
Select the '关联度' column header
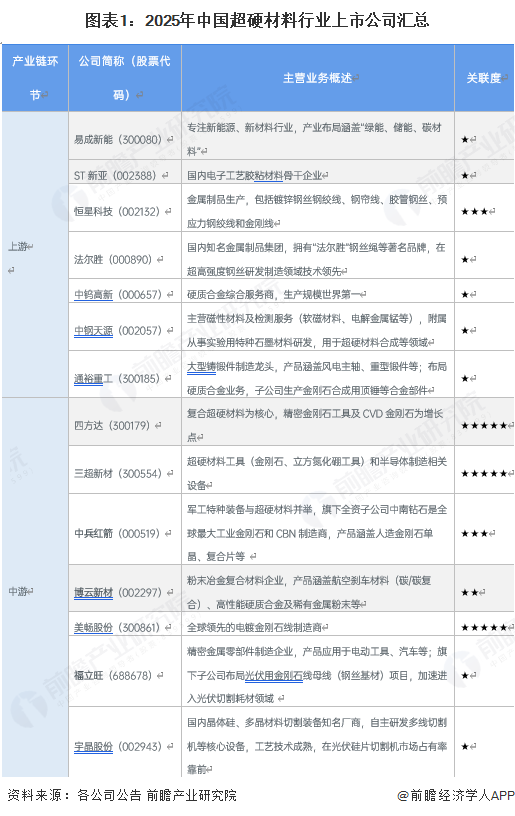(484, 78)
